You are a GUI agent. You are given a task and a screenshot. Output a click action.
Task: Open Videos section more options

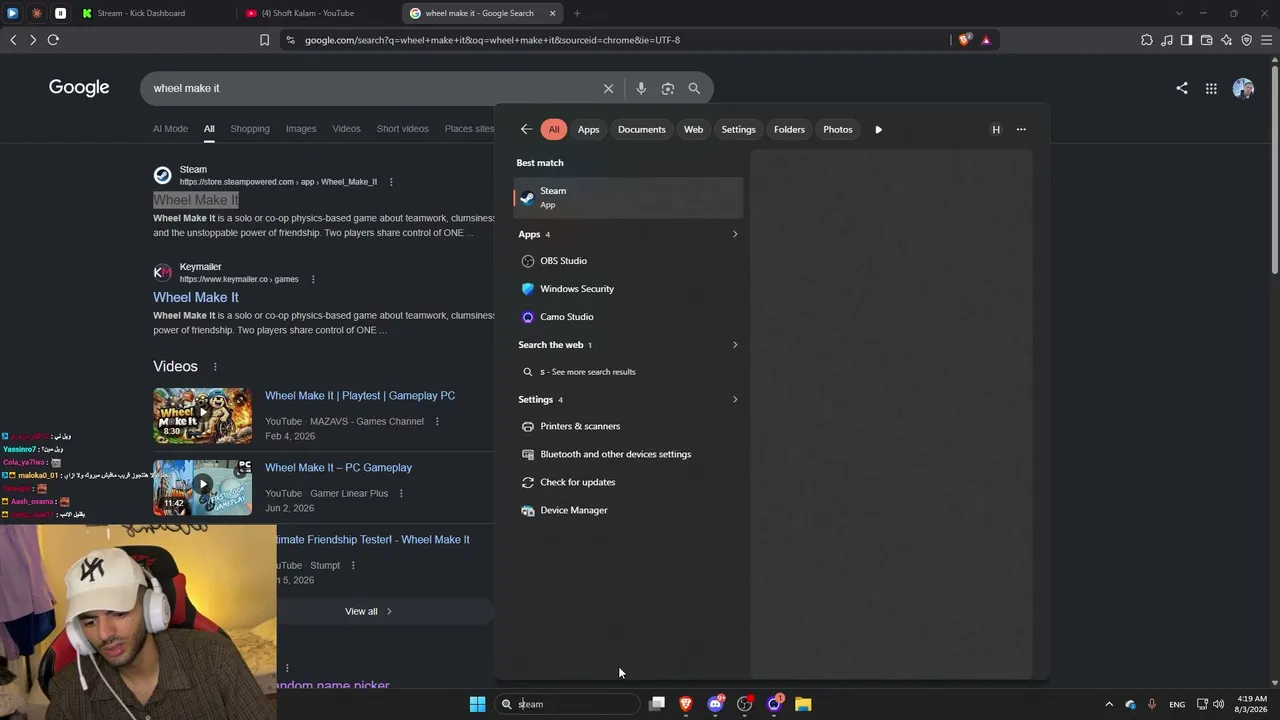pyautogui.click(x=214, y=367)
